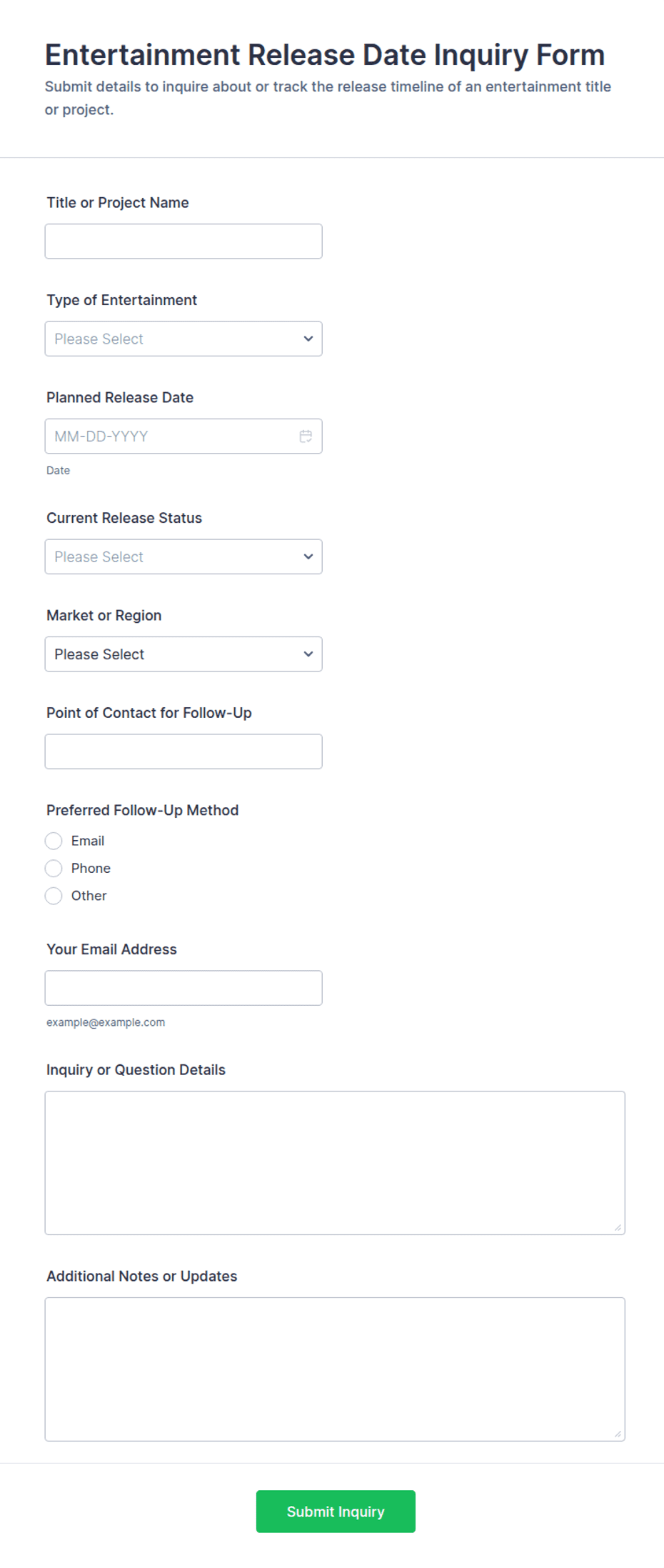The image size is (664, 1568).
Task: Grab the Additional Notes textarea resize handle
Action: (x=618, y=1434)
